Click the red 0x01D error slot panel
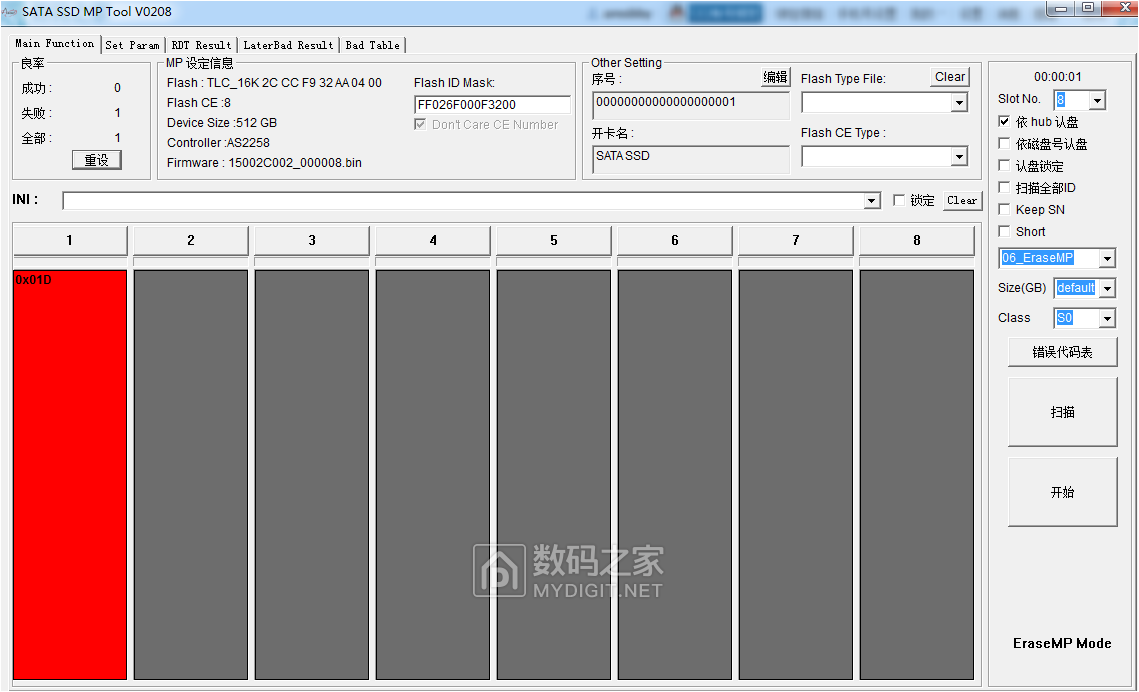The width and height of the screenshot is (1139, 692). click(x=70, y=475)
